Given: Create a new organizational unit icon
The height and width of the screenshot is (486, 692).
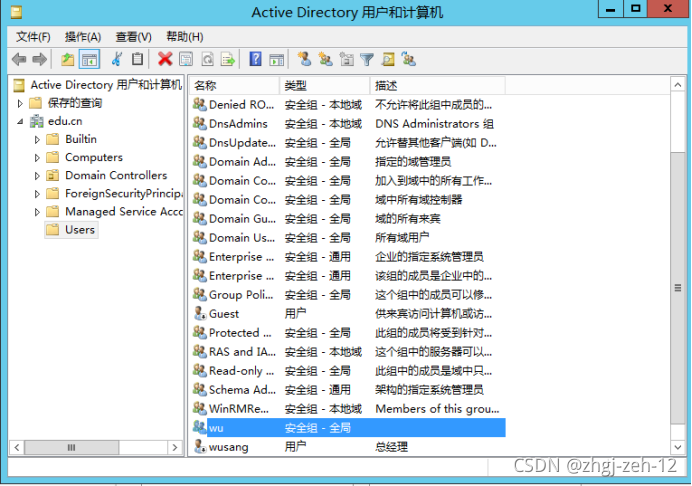Looking at the screenshot, I should 346,59.
